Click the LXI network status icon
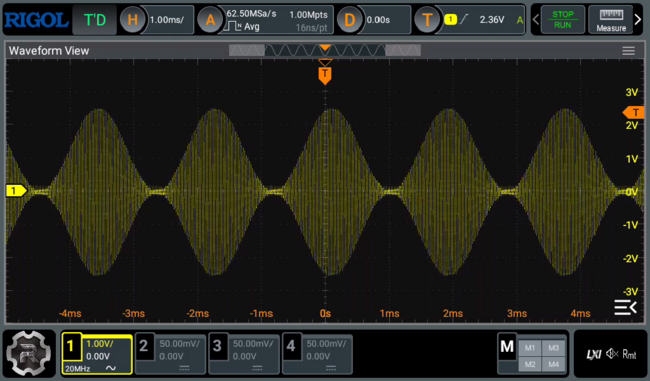Image resolution: width=650 pixels, height=381 pixels. tap(594, 354)
